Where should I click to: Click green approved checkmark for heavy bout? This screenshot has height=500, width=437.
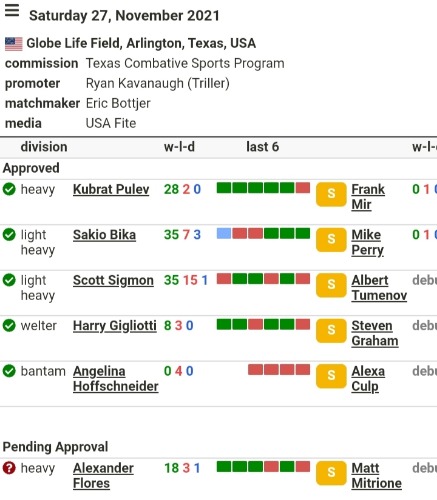click(9, 189)
